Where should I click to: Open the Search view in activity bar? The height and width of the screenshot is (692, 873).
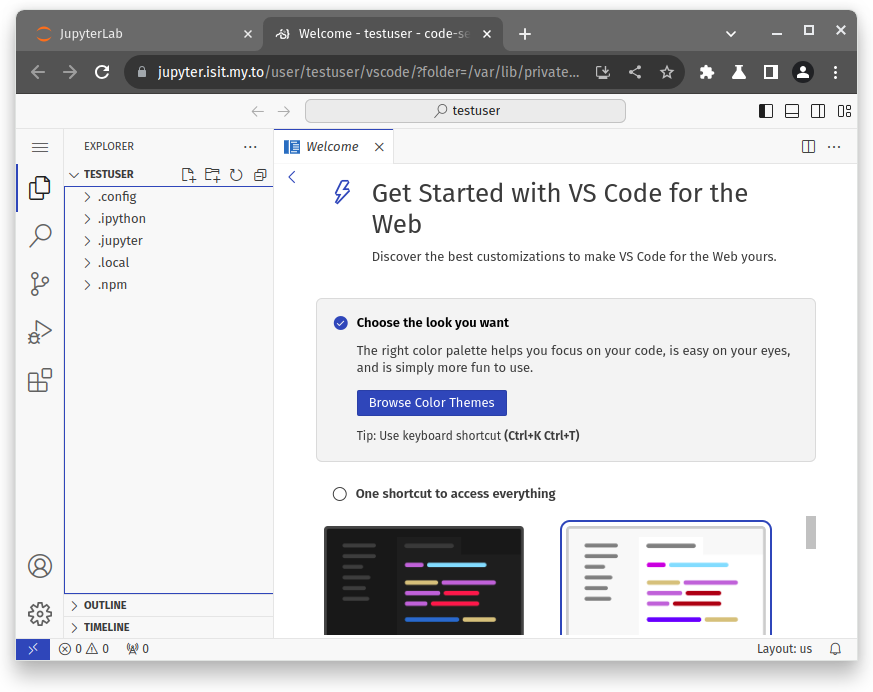tap(40, 236)
